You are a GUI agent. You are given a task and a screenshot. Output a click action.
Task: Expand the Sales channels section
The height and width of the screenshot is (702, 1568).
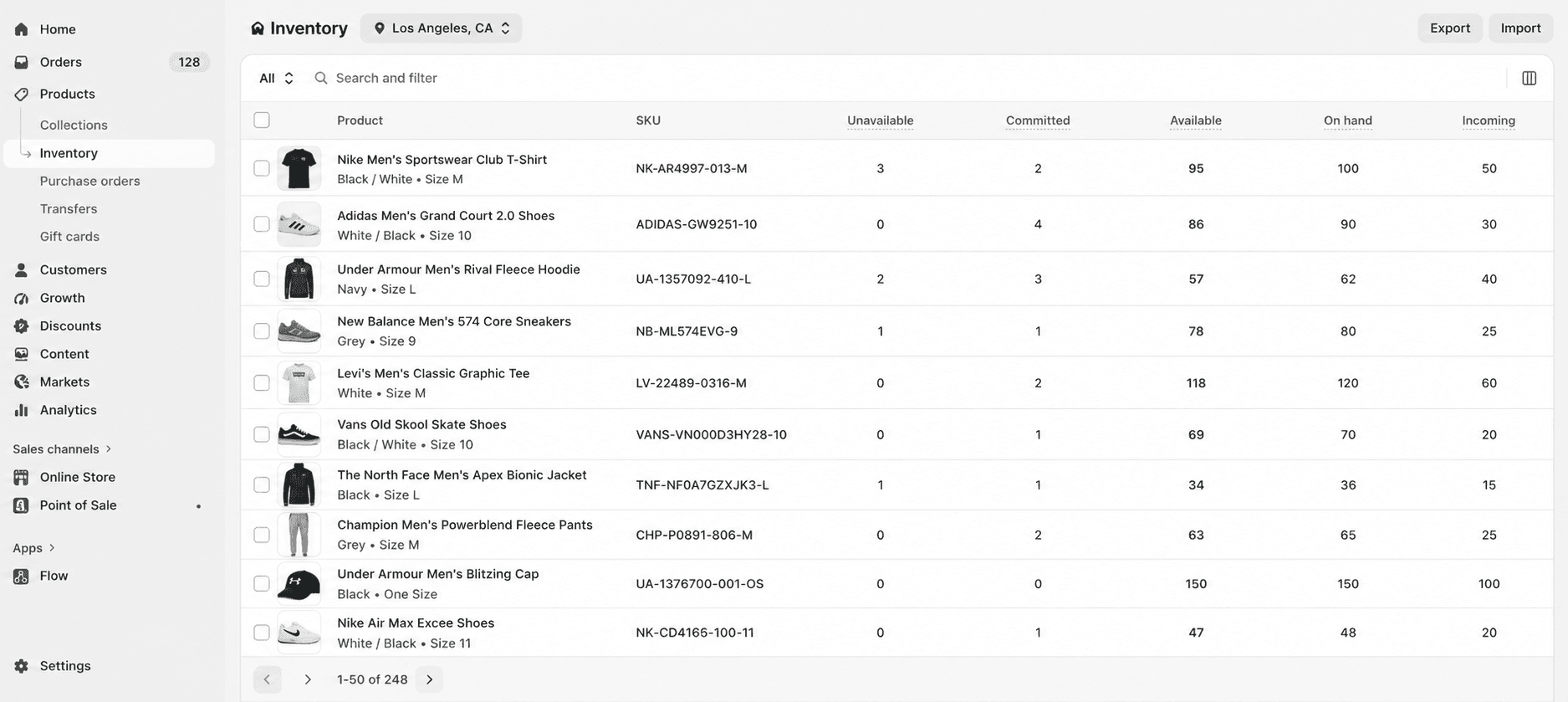click(x=62, y=449)
